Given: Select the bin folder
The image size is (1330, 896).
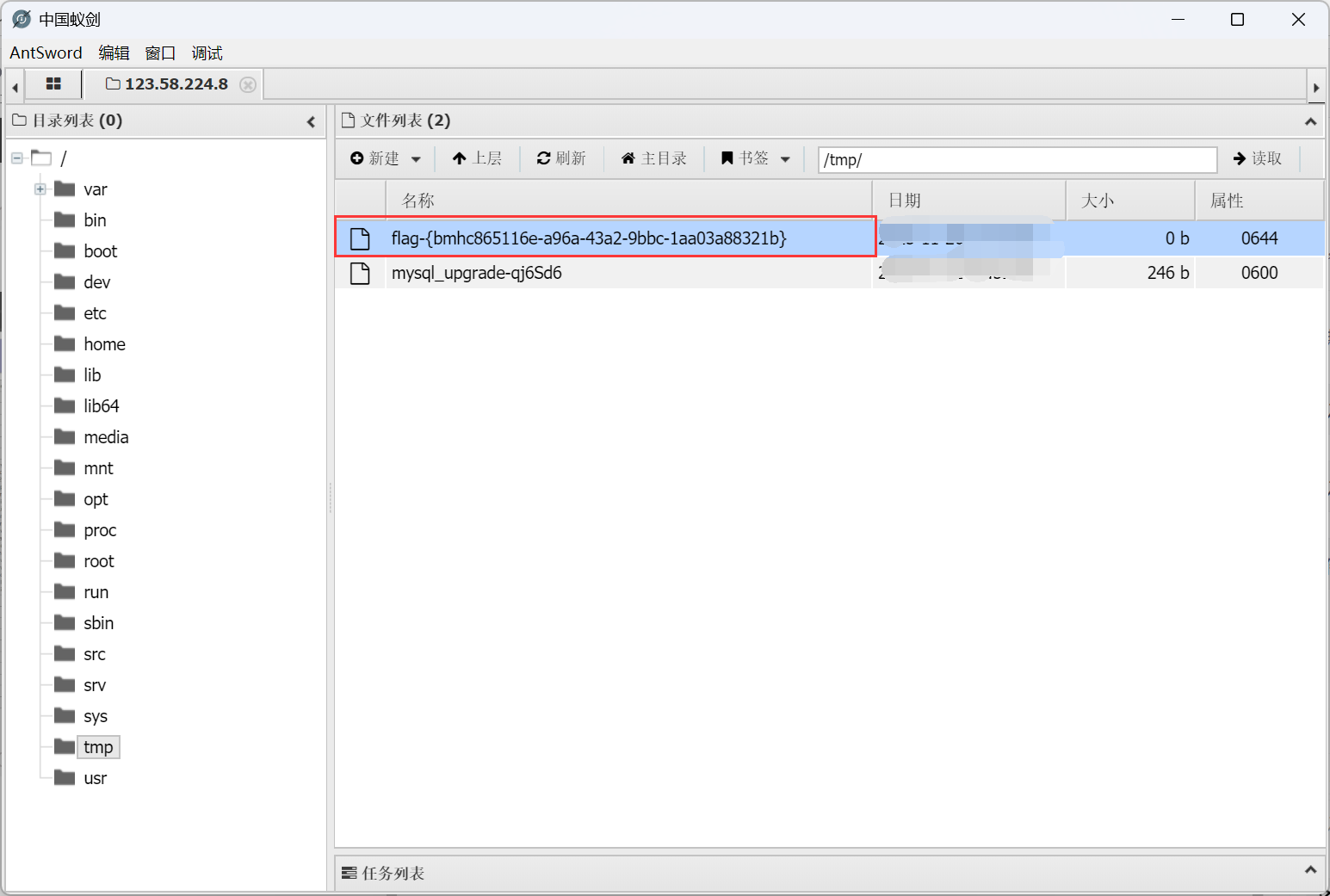Looking at the screenshot, I should 95,220.
